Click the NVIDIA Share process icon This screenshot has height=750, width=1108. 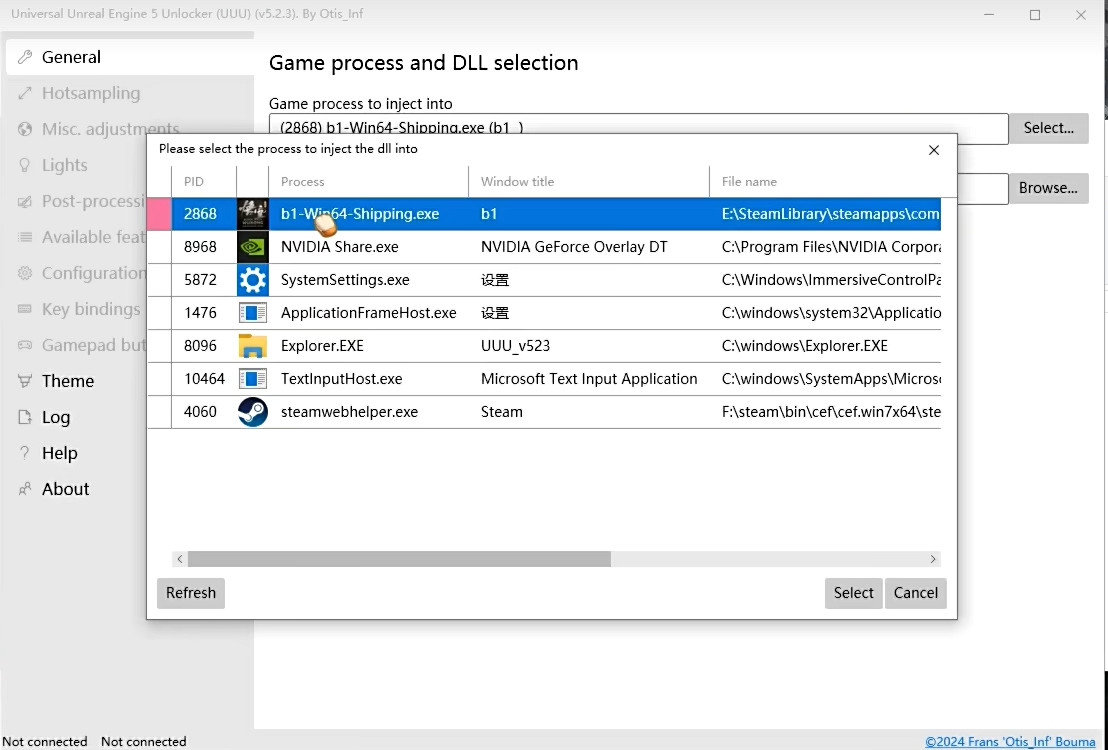252,247
